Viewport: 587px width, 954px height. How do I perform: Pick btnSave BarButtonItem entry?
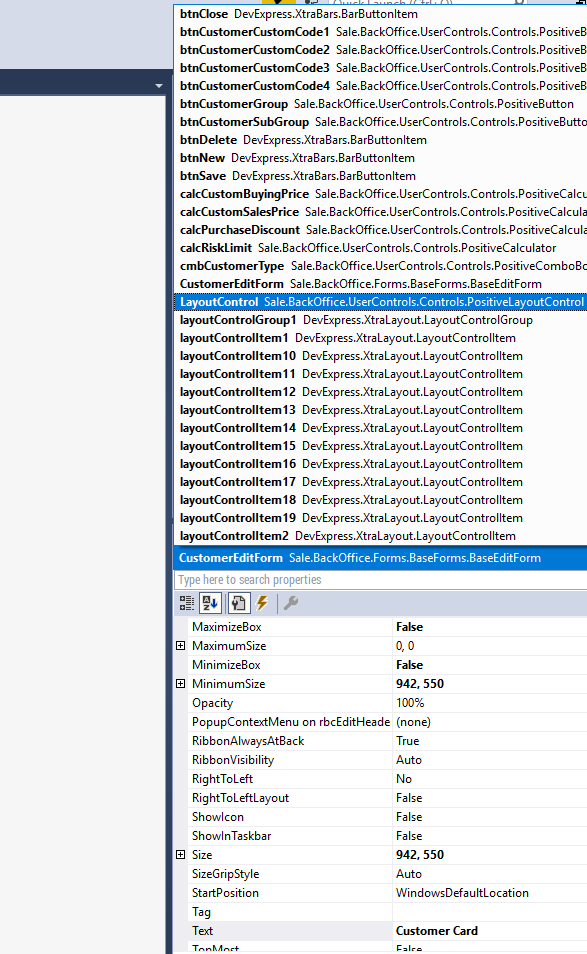(x=381, y=176)
